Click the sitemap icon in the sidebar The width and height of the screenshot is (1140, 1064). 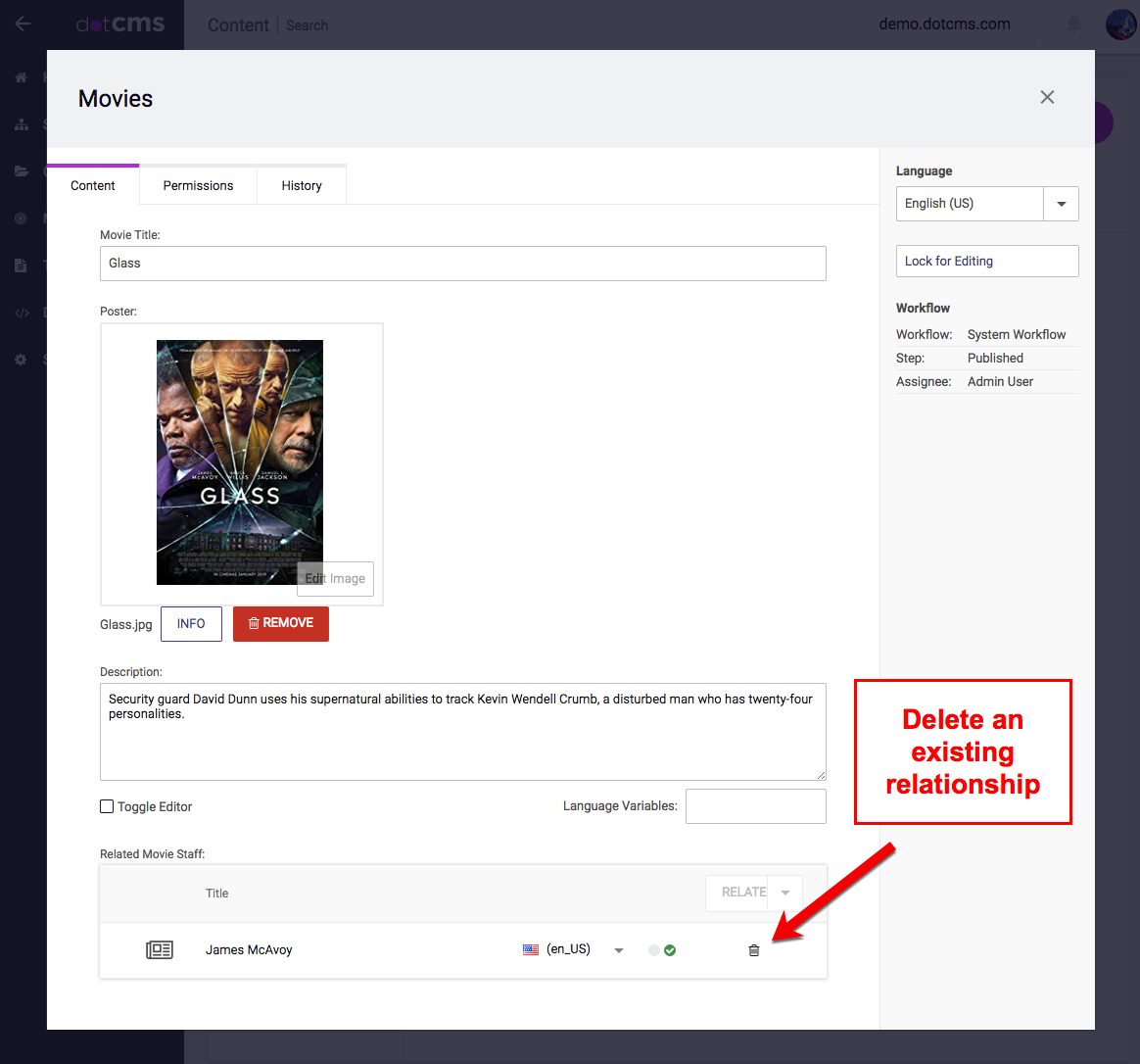pyautogui.click(x=22, y=124)
